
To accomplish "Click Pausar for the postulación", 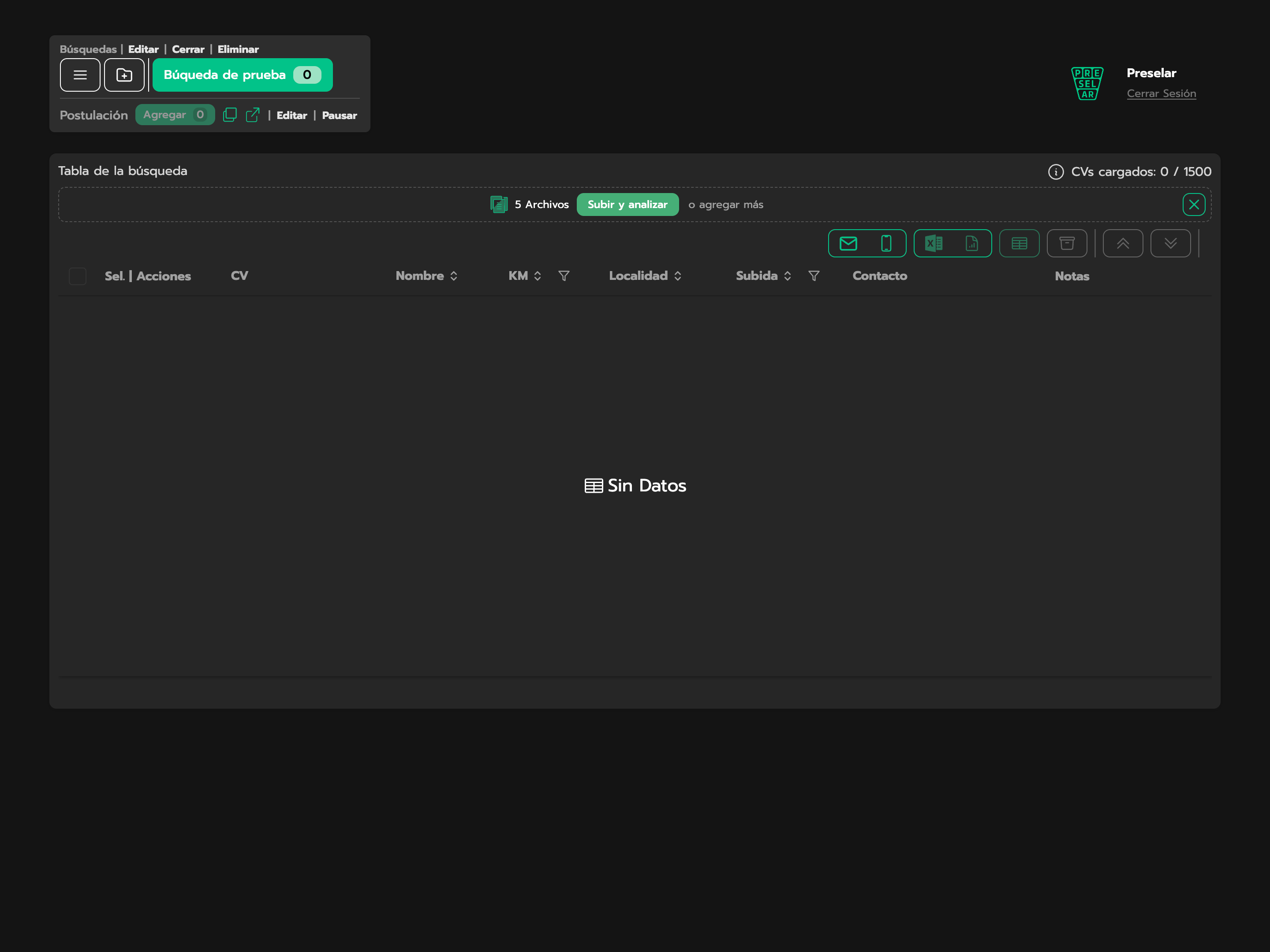I will pos(339,115).
